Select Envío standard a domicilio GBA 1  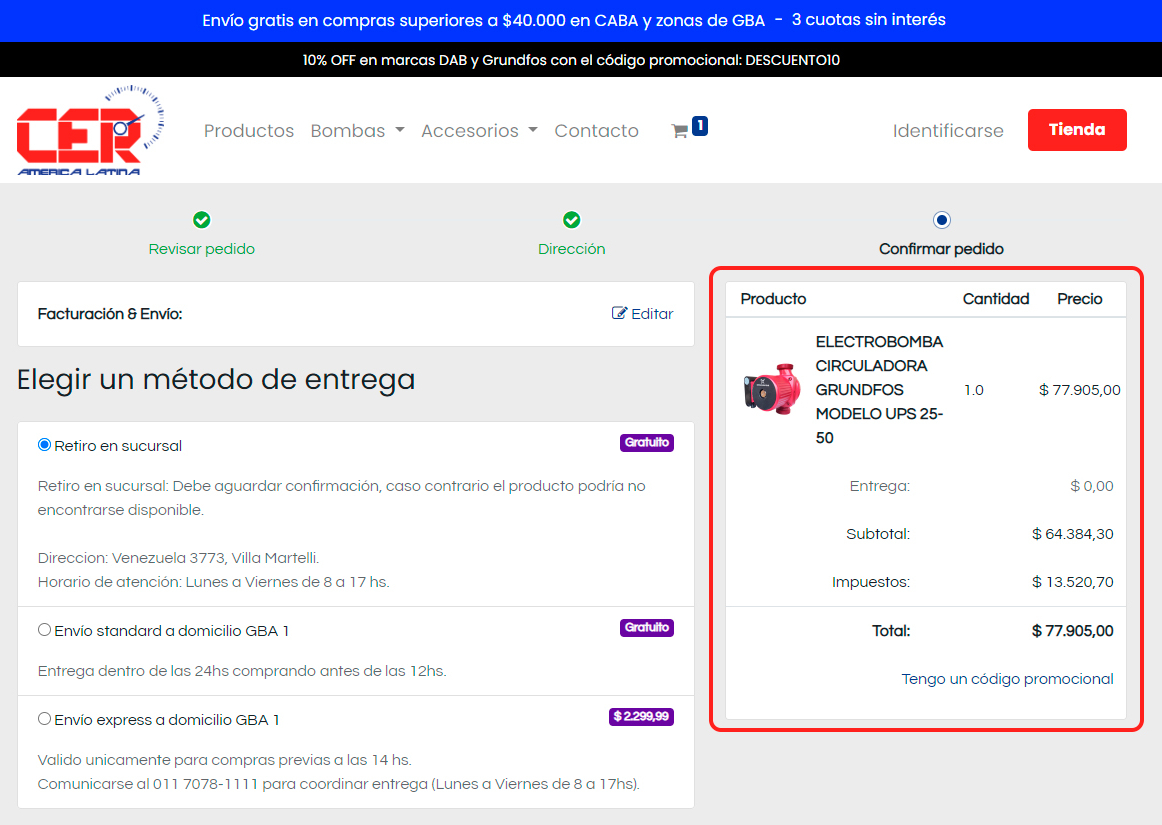click(44, 630)
